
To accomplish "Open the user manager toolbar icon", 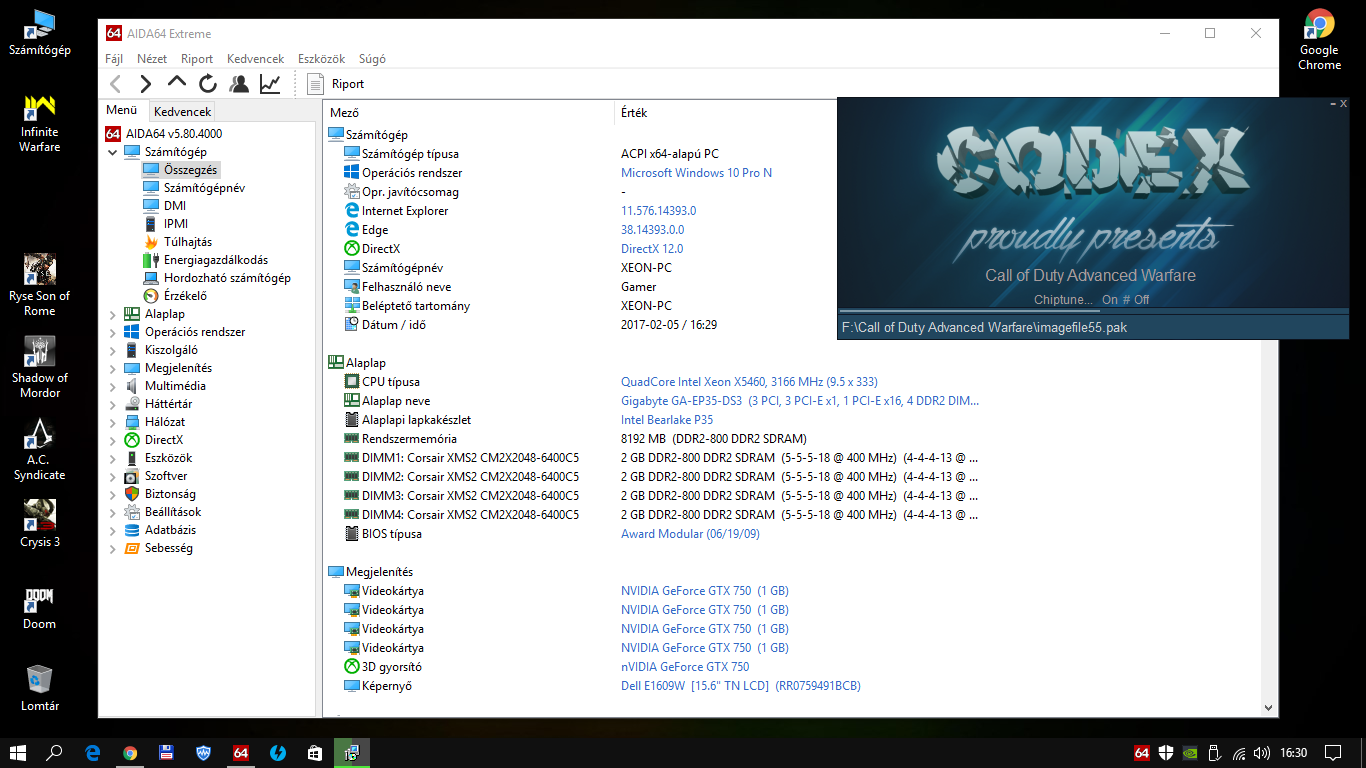I will point(238,84).
